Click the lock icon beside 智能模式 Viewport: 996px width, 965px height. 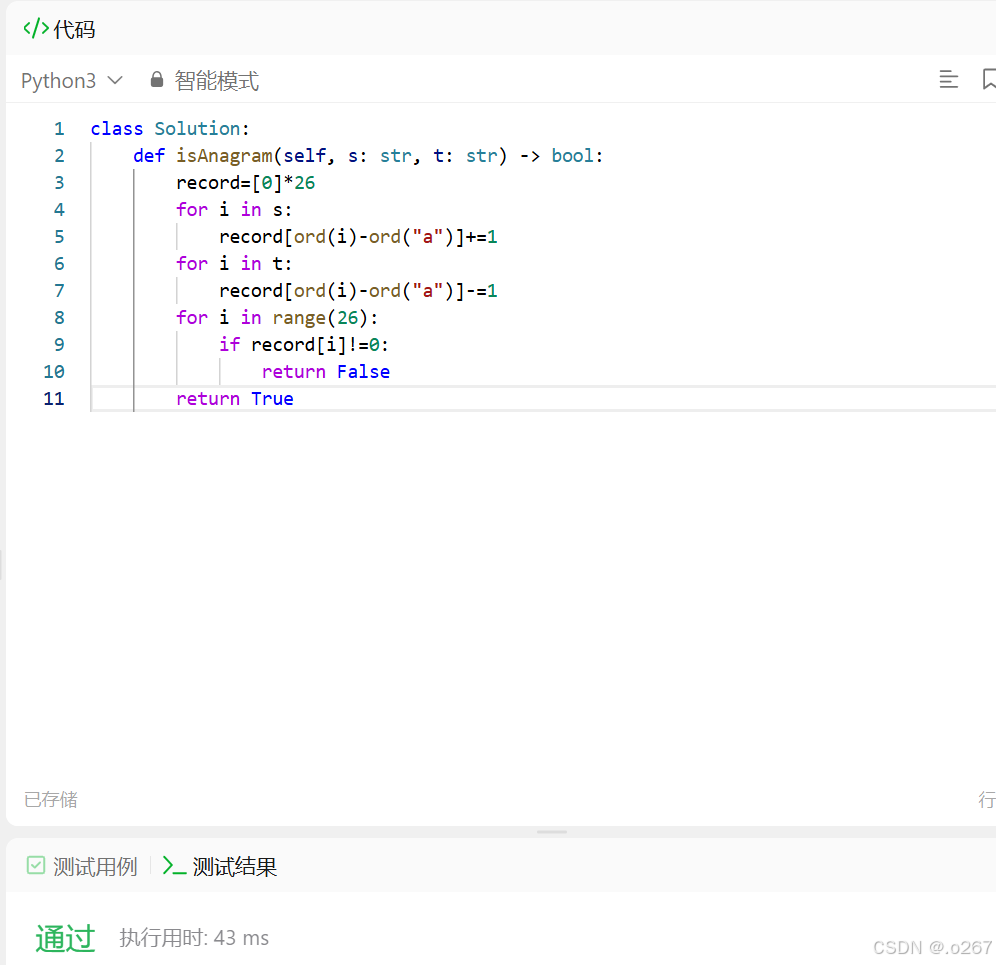pos(156,79)
